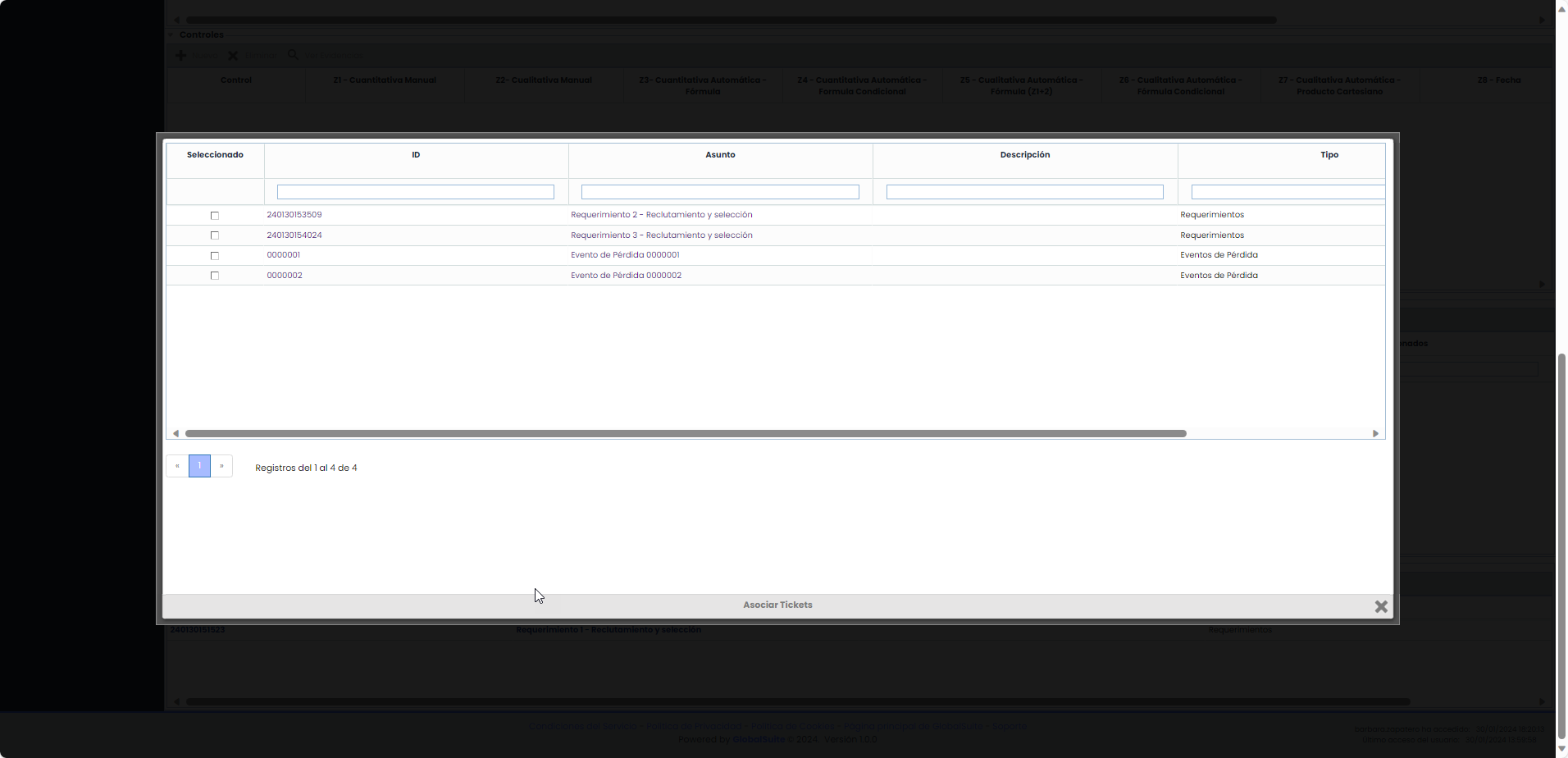Select page 1 in pagination

[199, 466]
